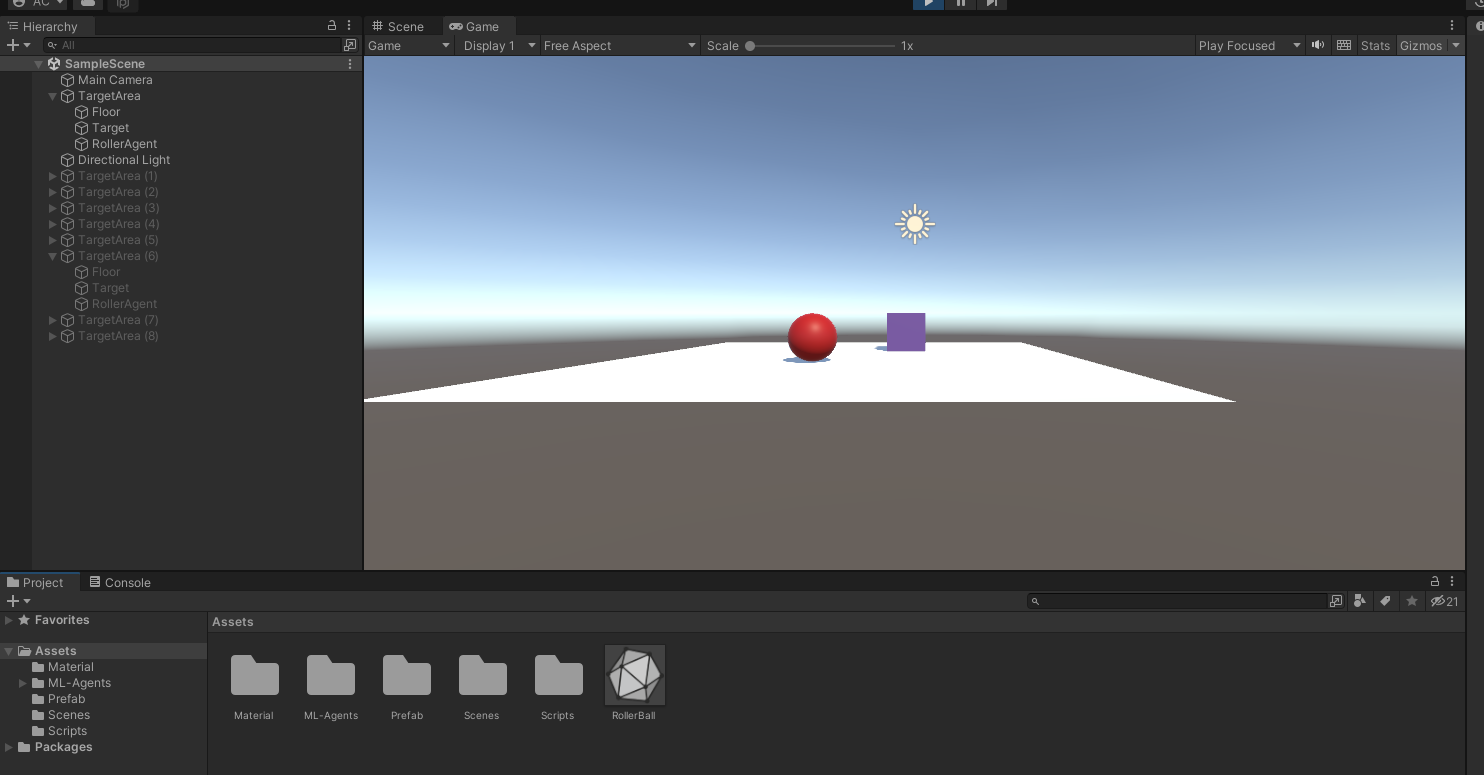Screen dimensions: 1484x775
Task: Open the Game view's three-dot options menu
Action: click(x=1452, y=26)
